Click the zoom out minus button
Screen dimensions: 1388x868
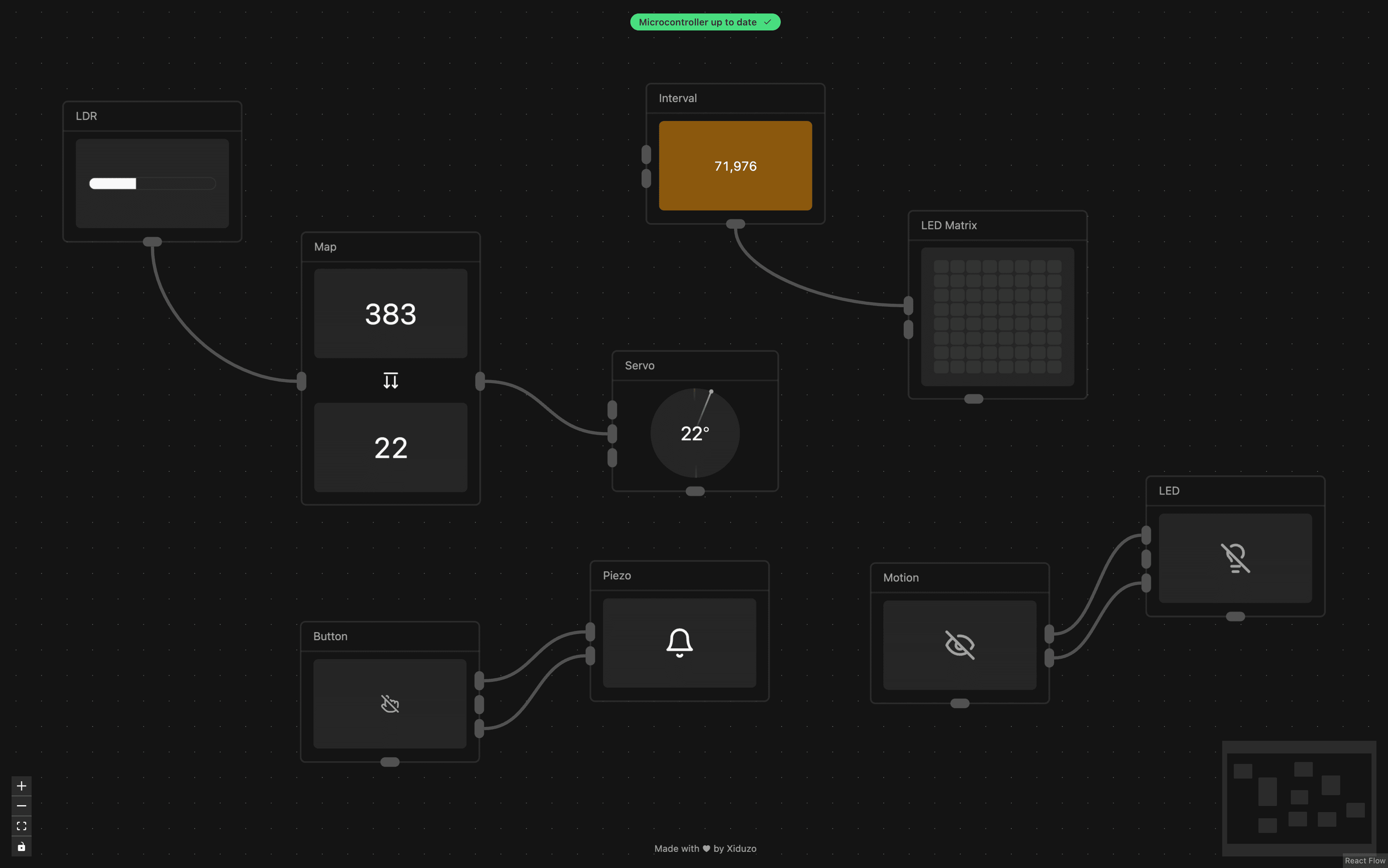coord(21,806)
